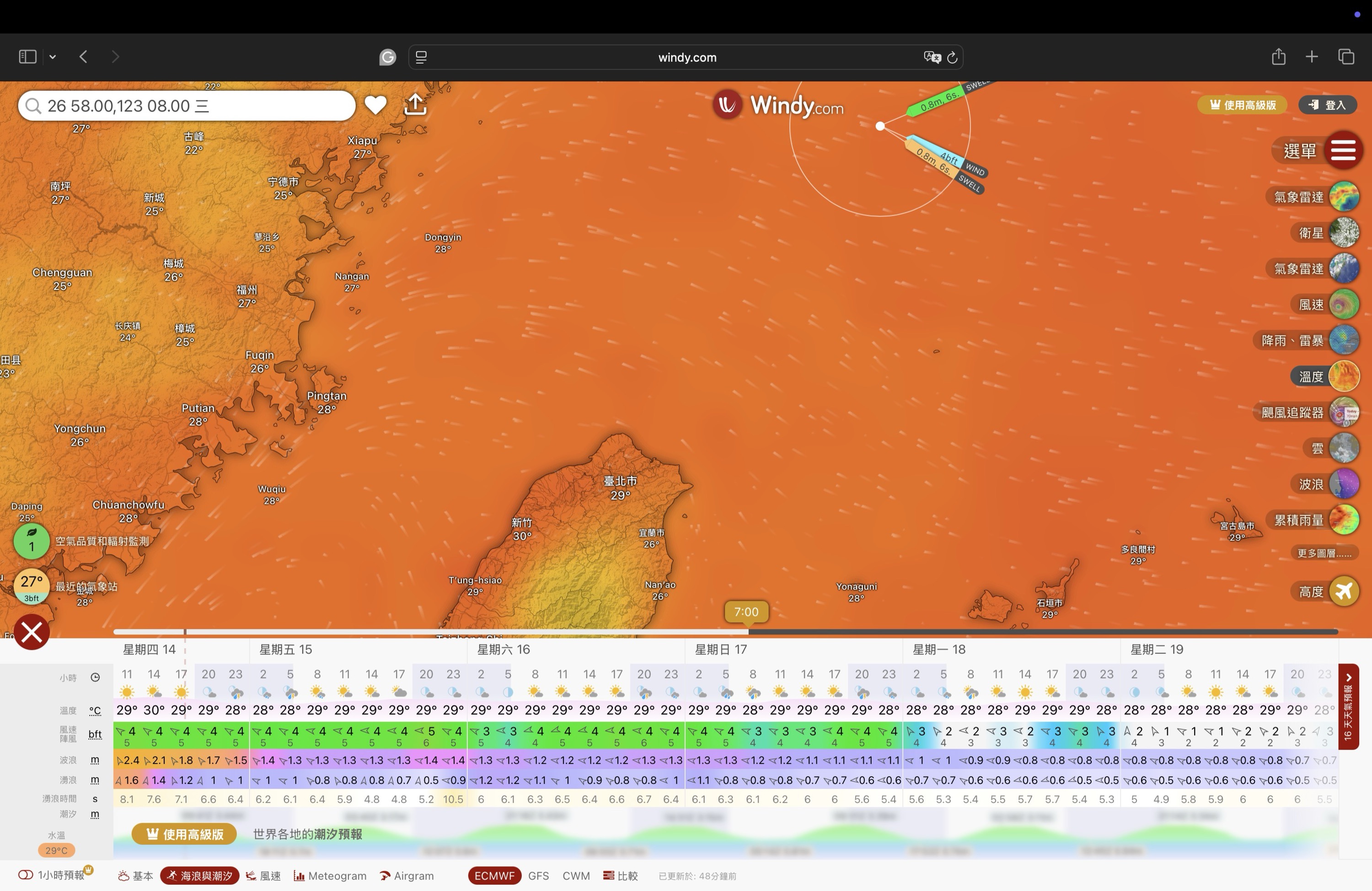The image size is (1372, 891).
Task: Click the login (登入) button
Action: click(x=1327, y=105)
